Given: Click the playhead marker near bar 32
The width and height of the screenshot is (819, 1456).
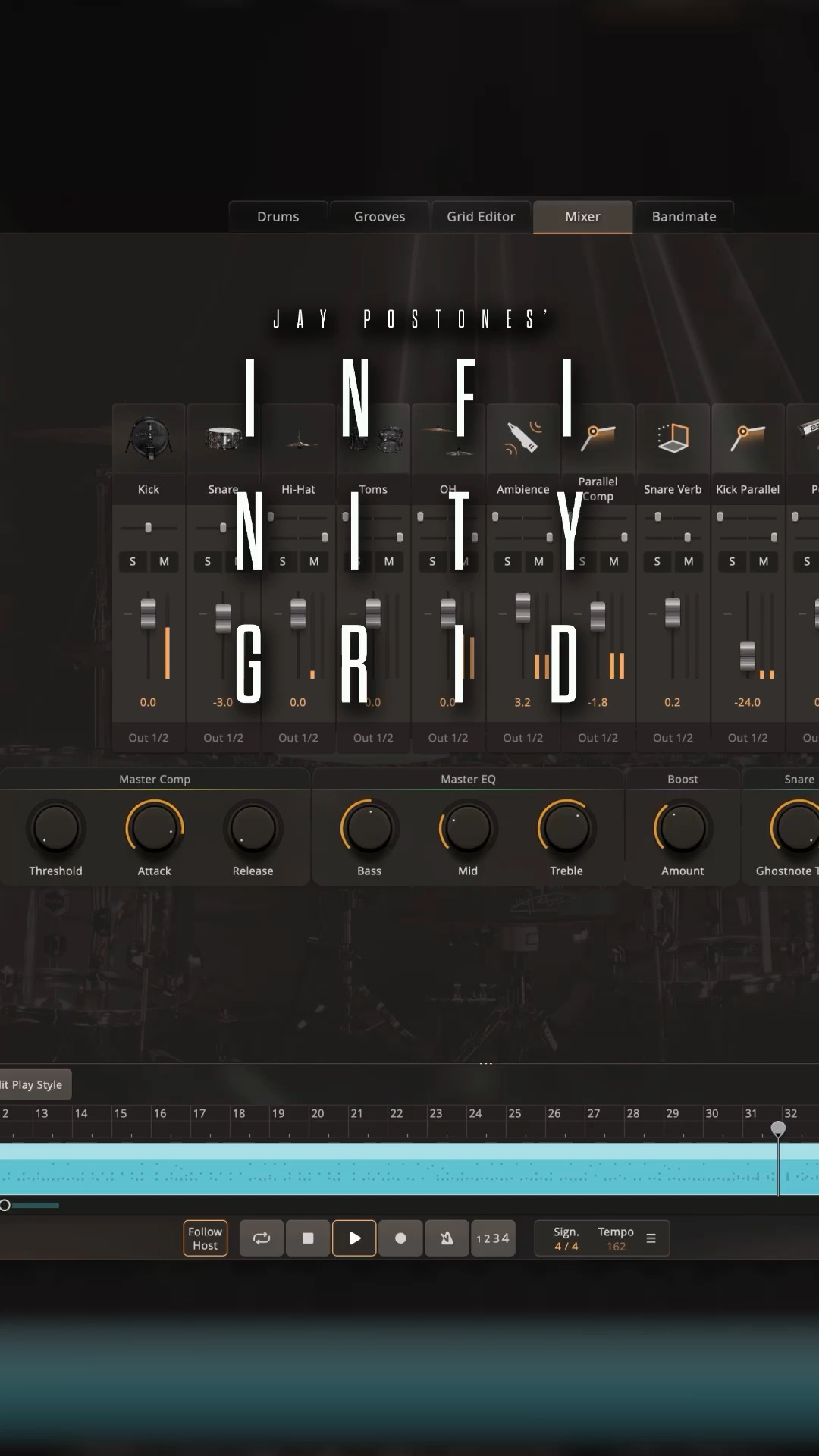Looking at the screenshot, I should tap(778, 1129).
